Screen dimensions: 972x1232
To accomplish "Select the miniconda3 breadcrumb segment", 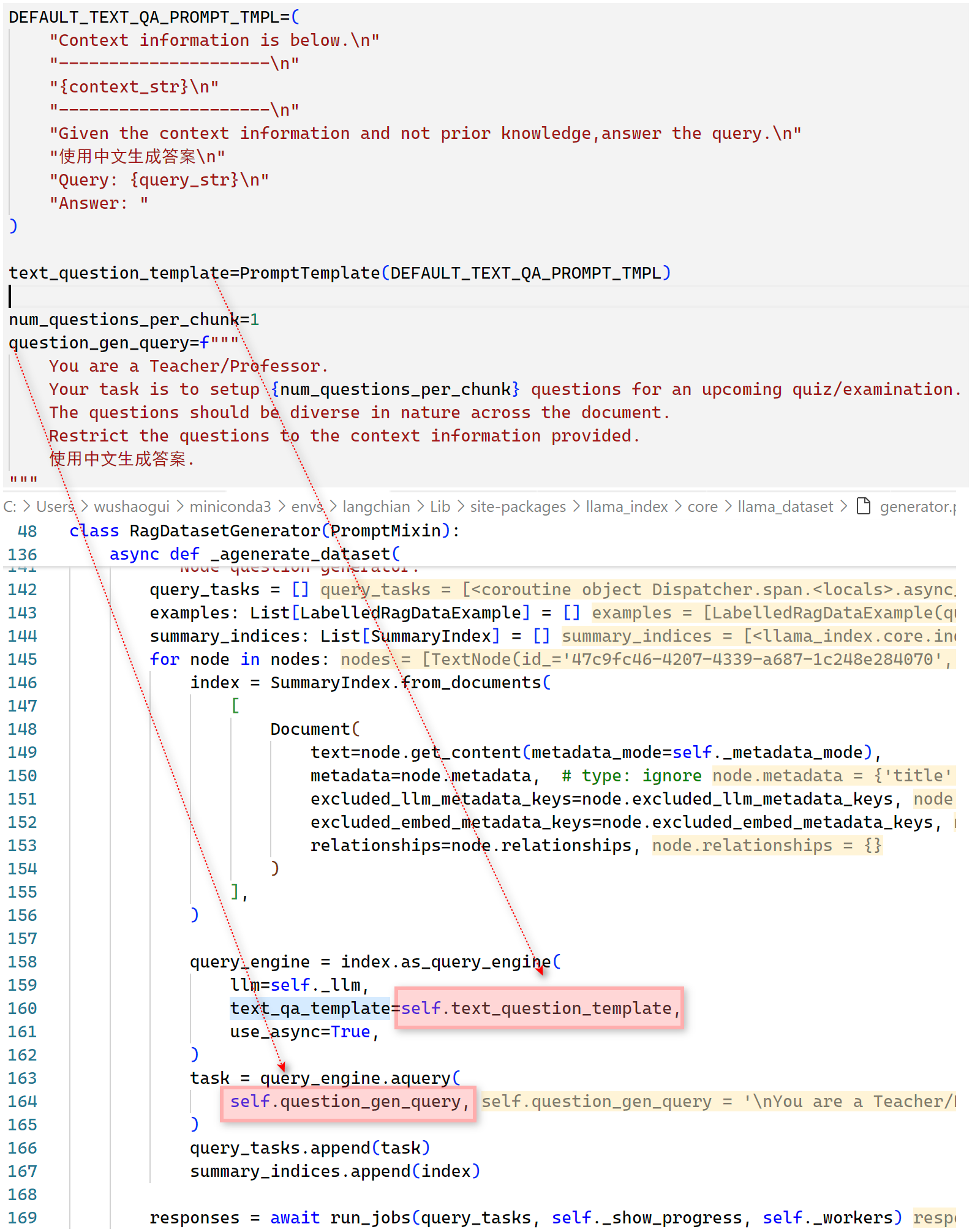I will pos(230,506).
